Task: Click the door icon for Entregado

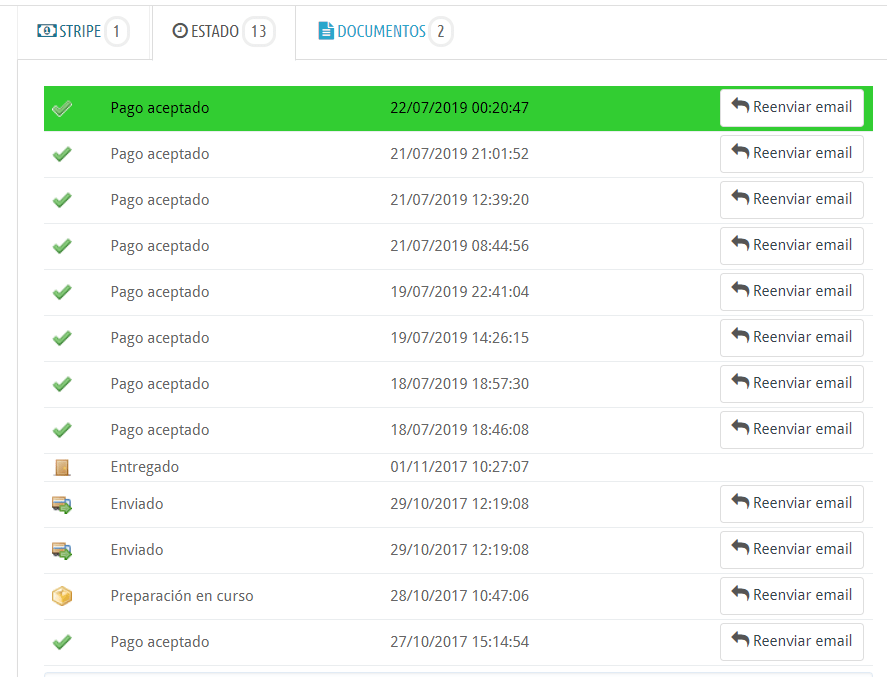Action: click(x=62, y=468)
